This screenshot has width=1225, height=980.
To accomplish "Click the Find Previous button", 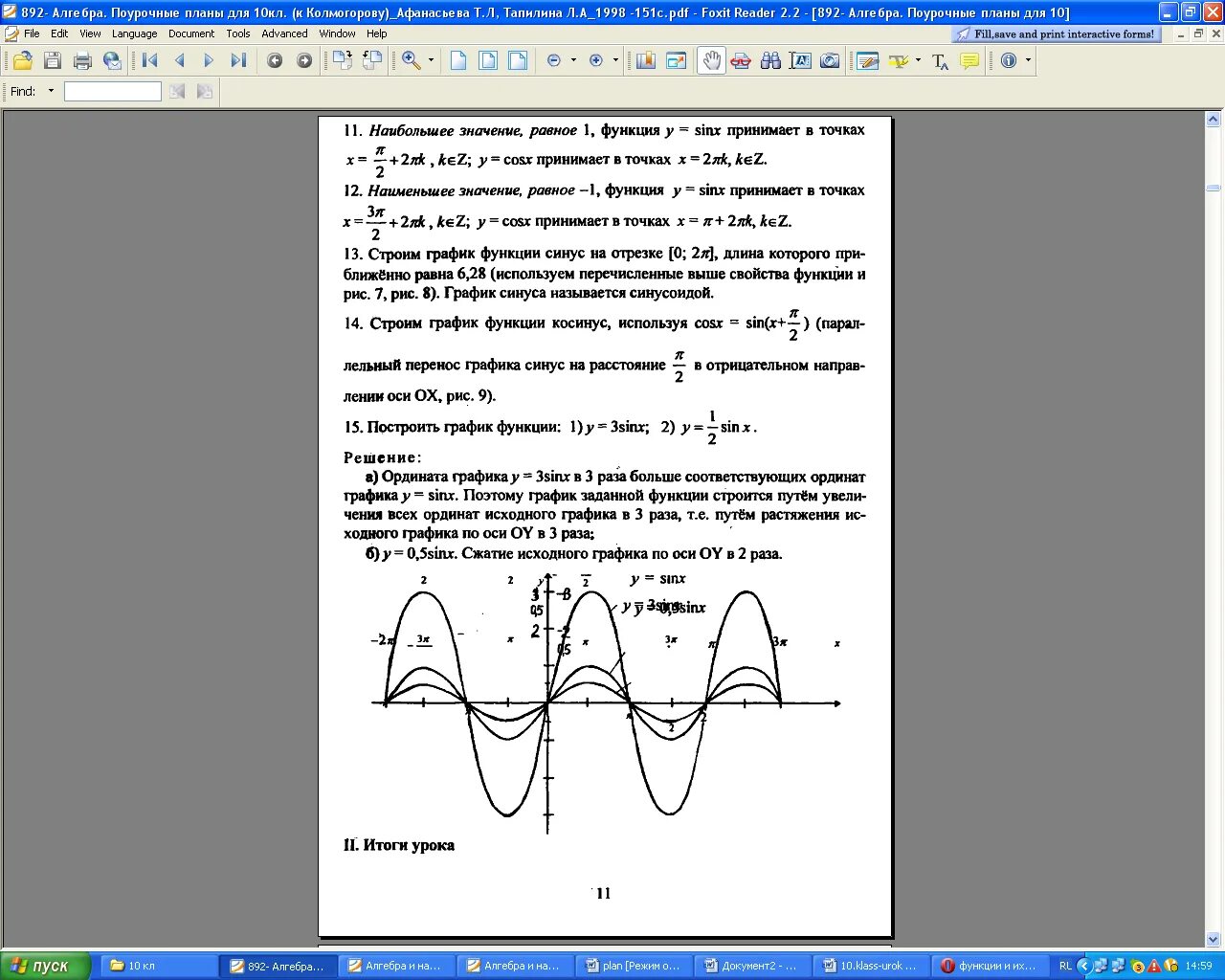I will [x=177, y=91].
